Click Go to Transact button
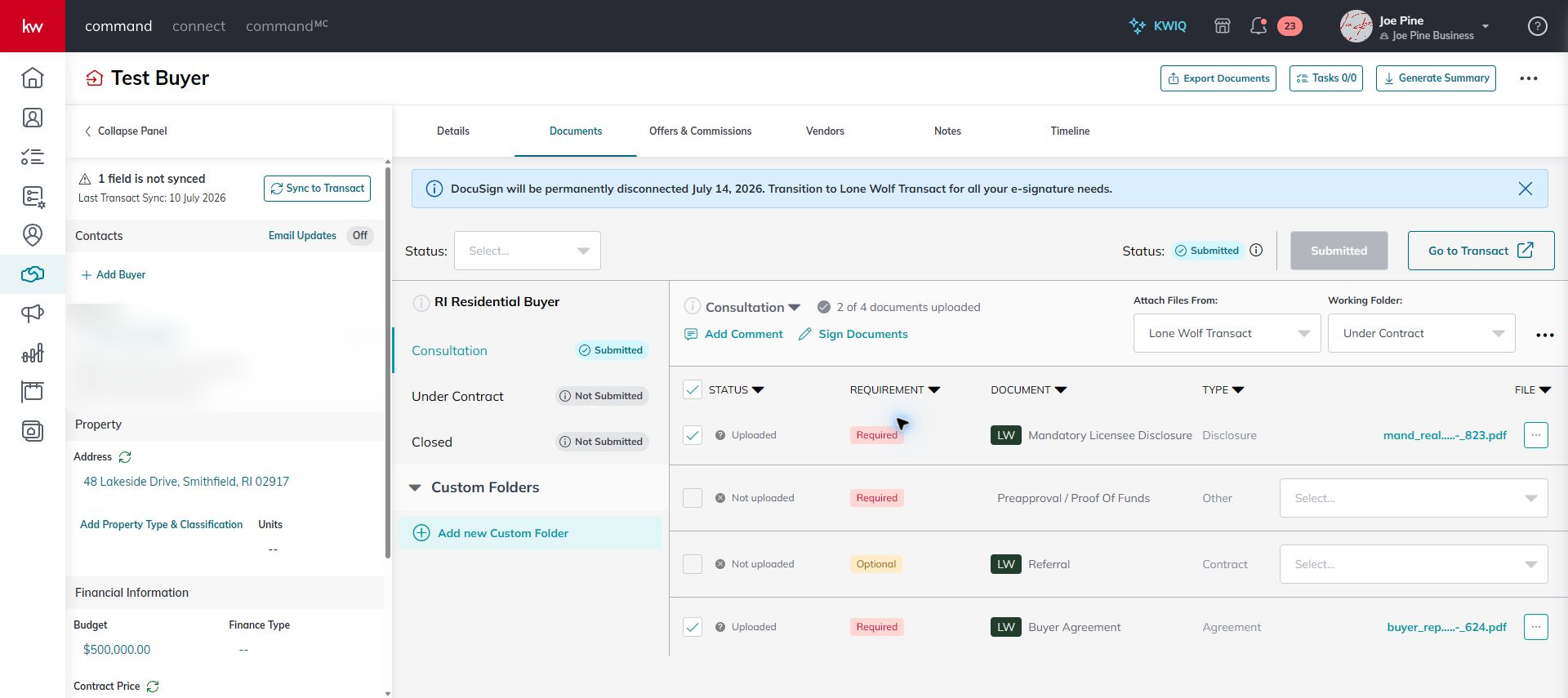The width and height of the screenshot is (1568, 698). 1481,251
